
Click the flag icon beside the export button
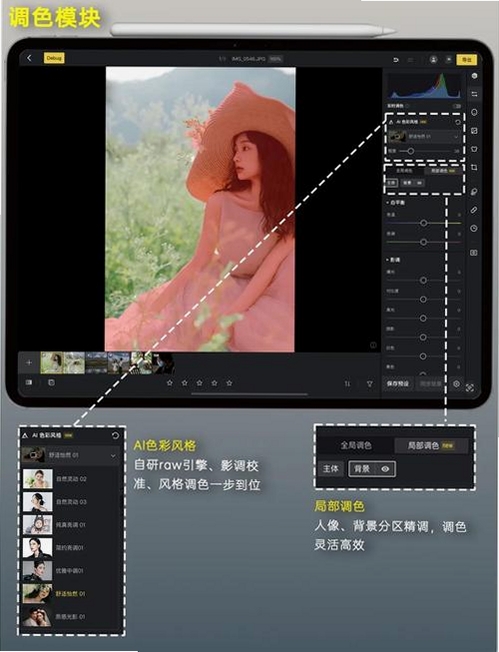pos(449,59)
